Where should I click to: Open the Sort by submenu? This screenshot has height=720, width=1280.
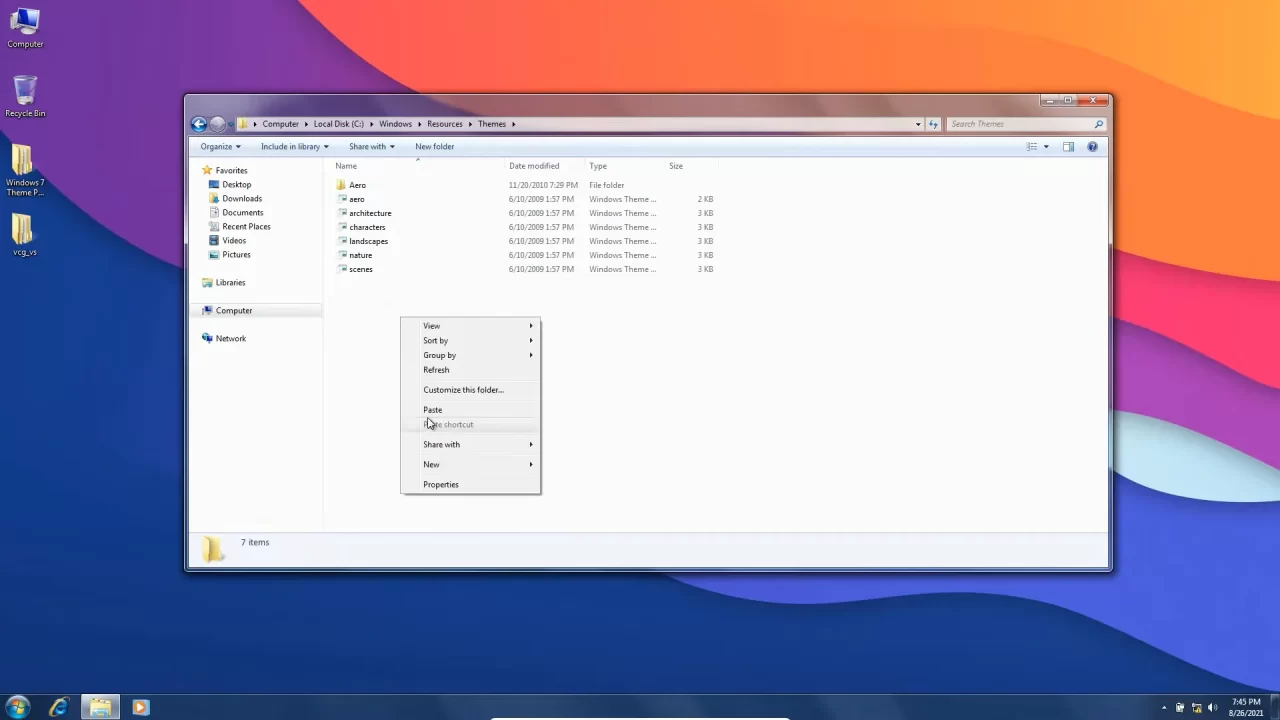click(470, 340)
